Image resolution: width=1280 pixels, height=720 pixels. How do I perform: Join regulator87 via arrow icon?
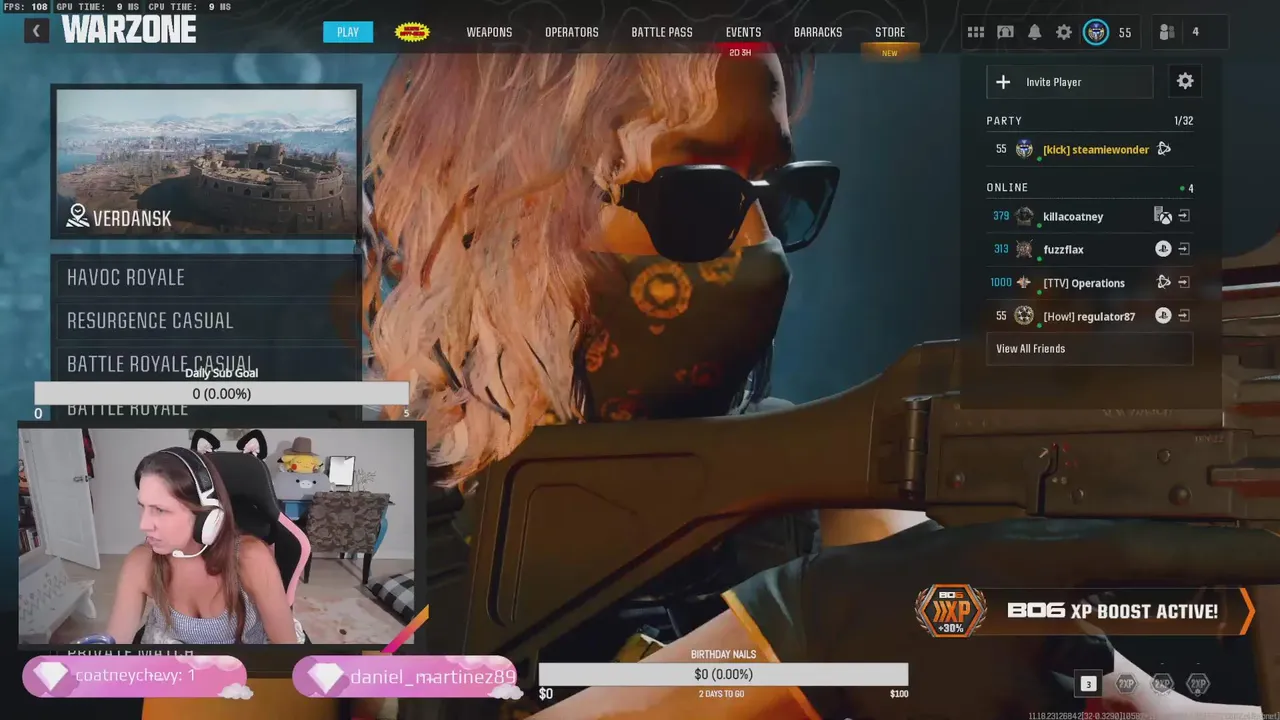point(1184,316)
